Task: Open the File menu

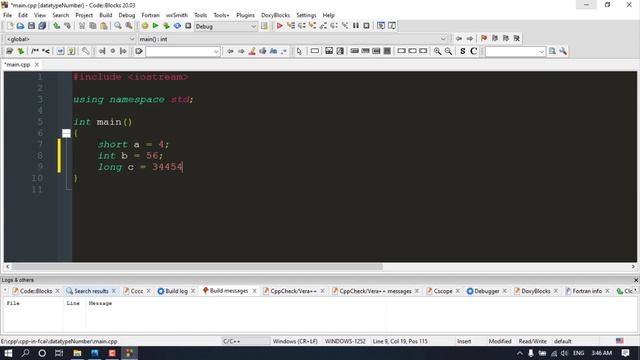Action: 7,15
